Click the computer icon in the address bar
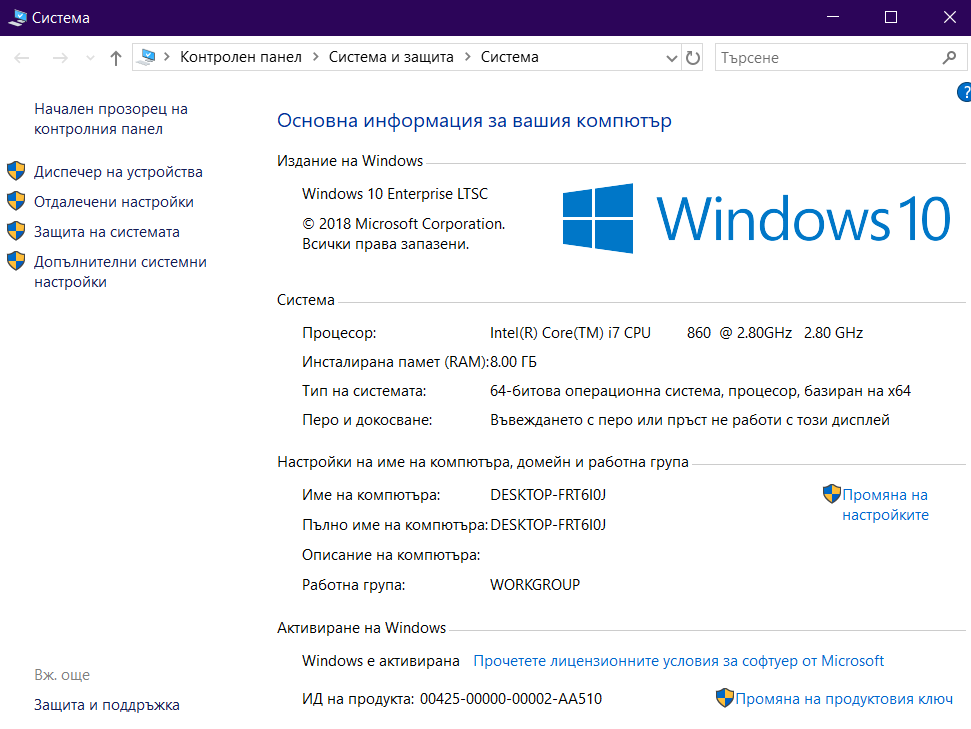This screenshot has width=971, height=729. pos(147,57)
